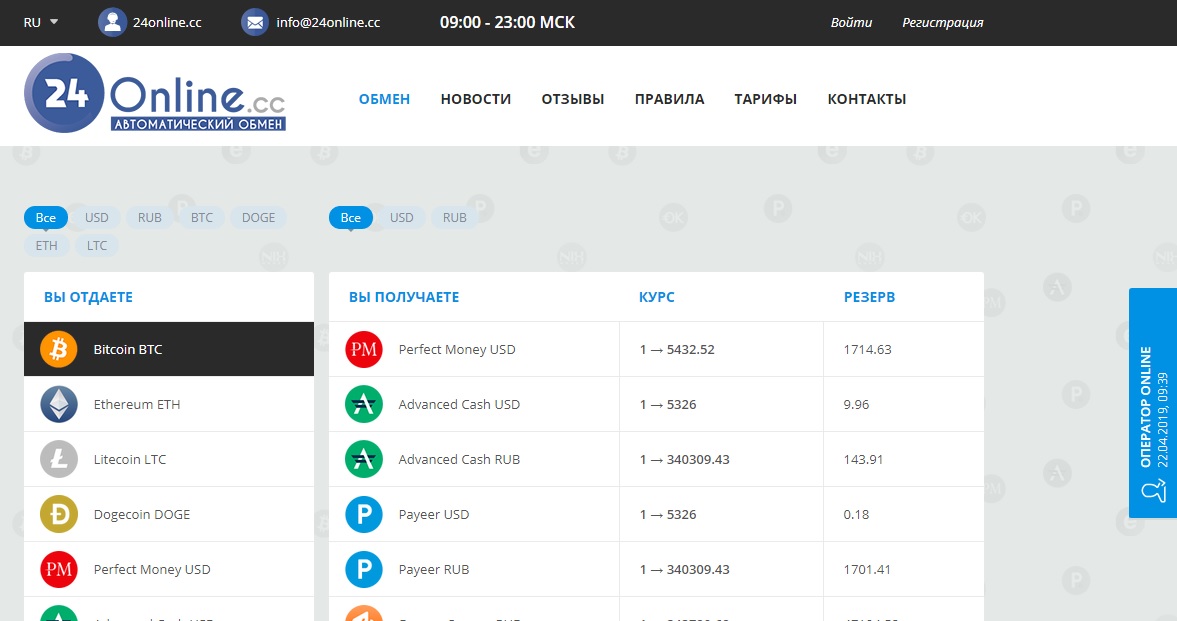
Task: Filter give list by BTC
Action: point(202,218)
